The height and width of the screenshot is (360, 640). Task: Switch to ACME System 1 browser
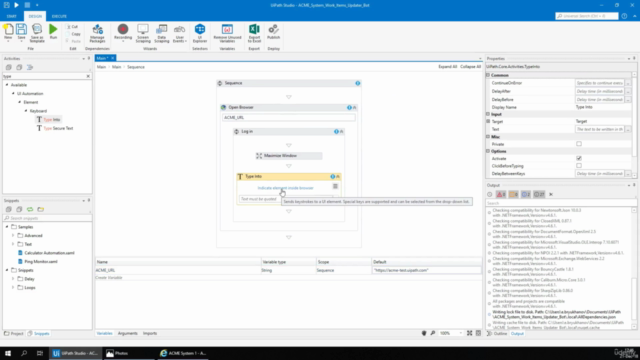[x=183, y=353]
